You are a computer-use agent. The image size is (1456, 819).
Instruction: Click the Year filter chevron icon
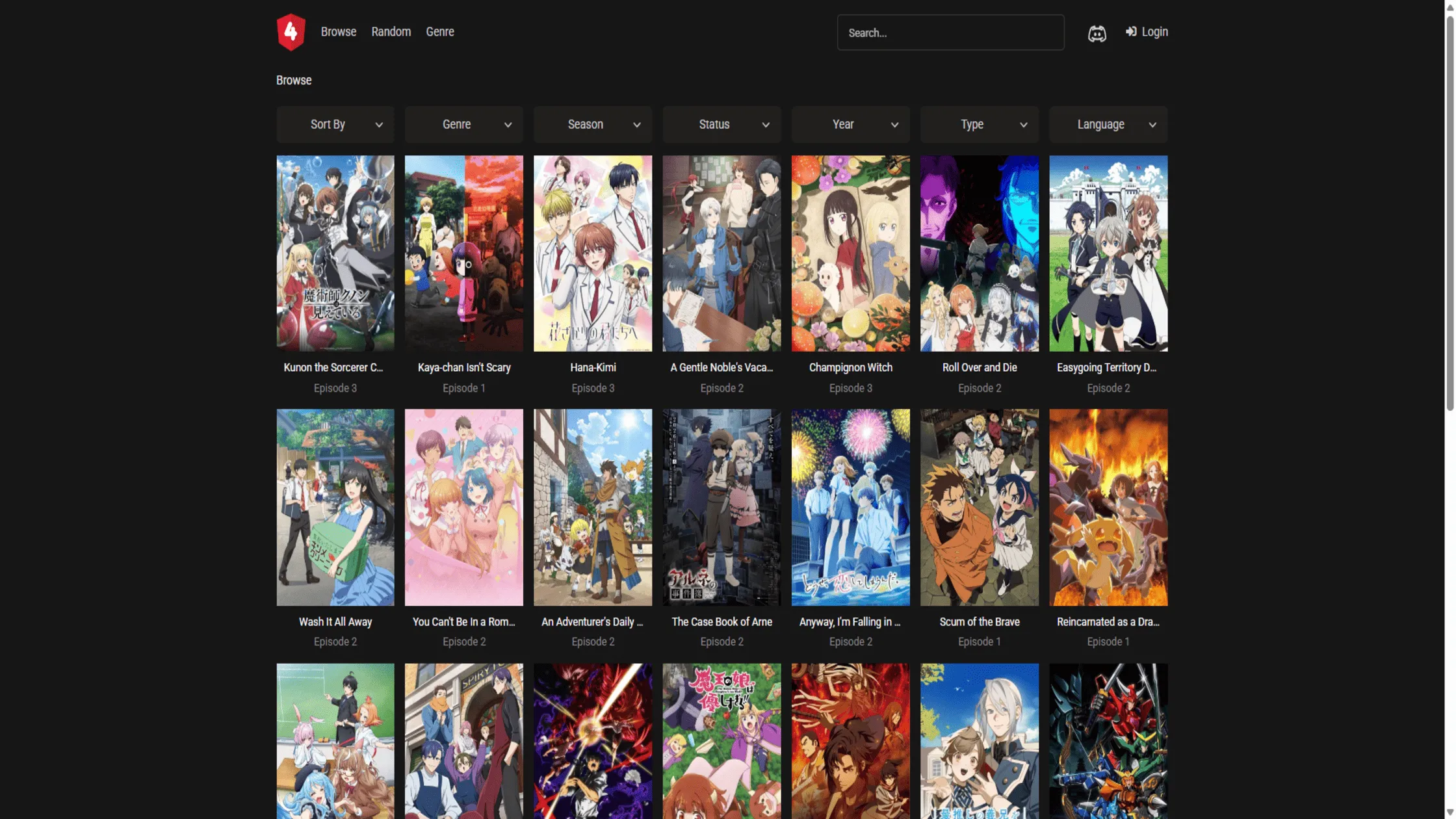(894, 124)
